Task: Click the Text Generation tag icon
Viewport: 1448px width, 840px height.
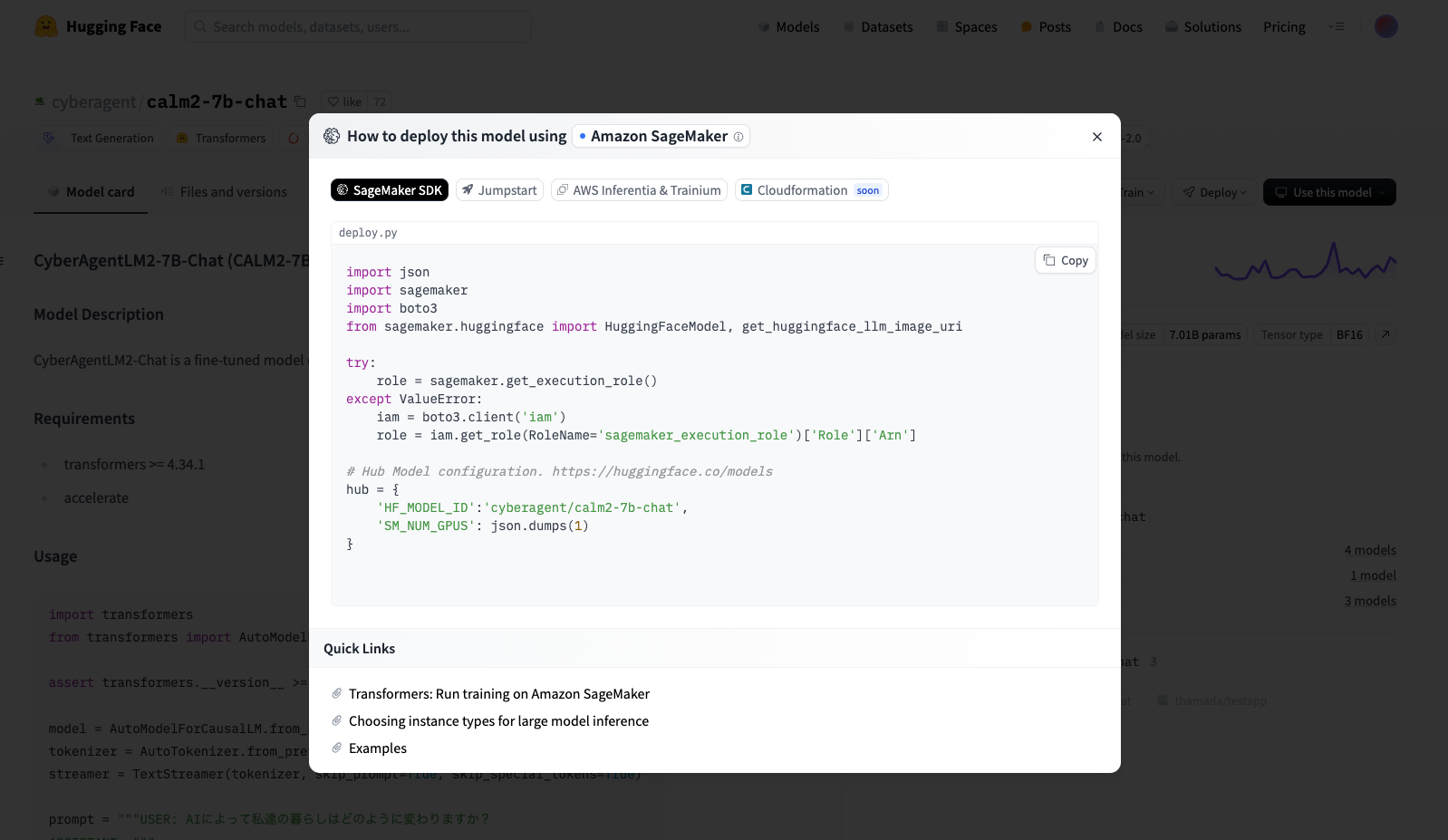Action: (x=49, y=139)
